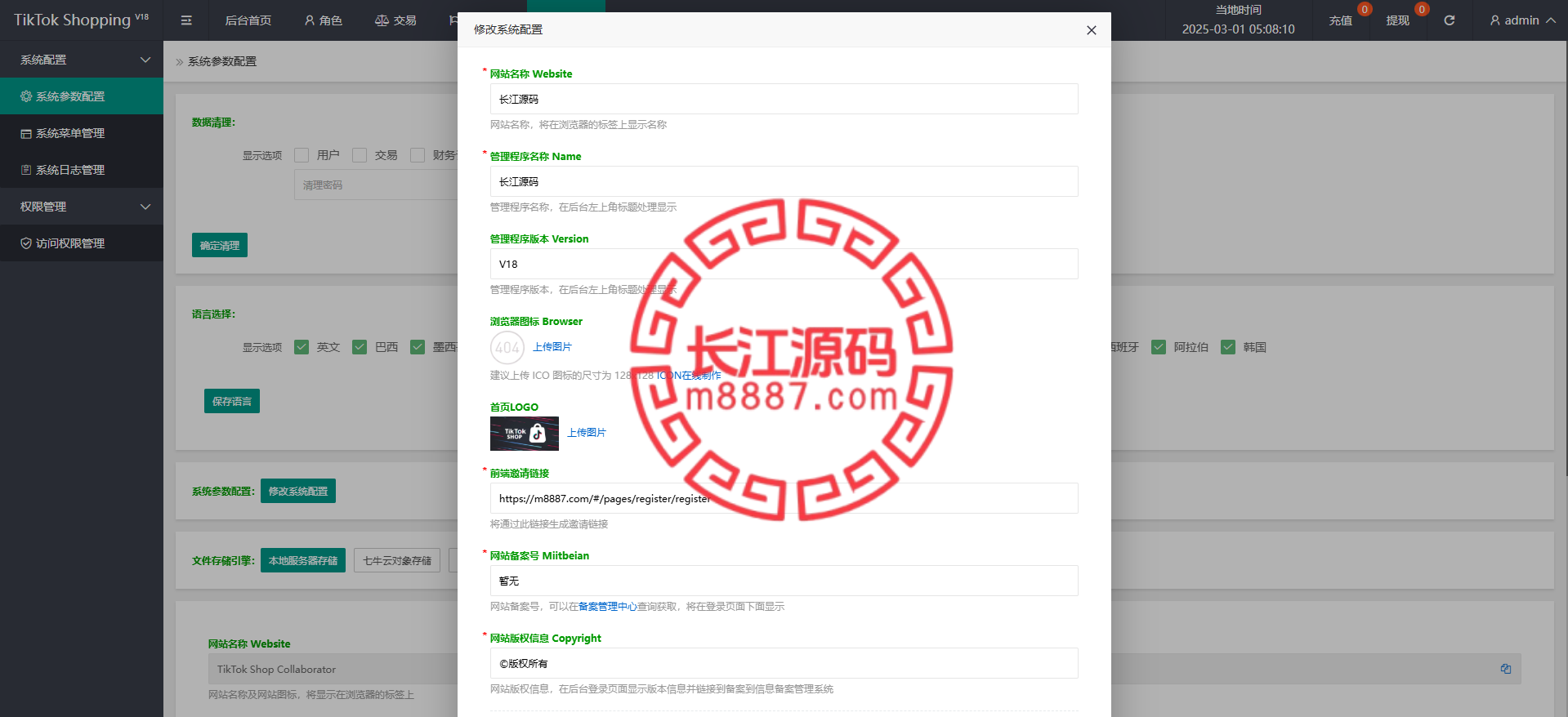
Task: Open the admin user dropdown
Action: [1522, 20]
